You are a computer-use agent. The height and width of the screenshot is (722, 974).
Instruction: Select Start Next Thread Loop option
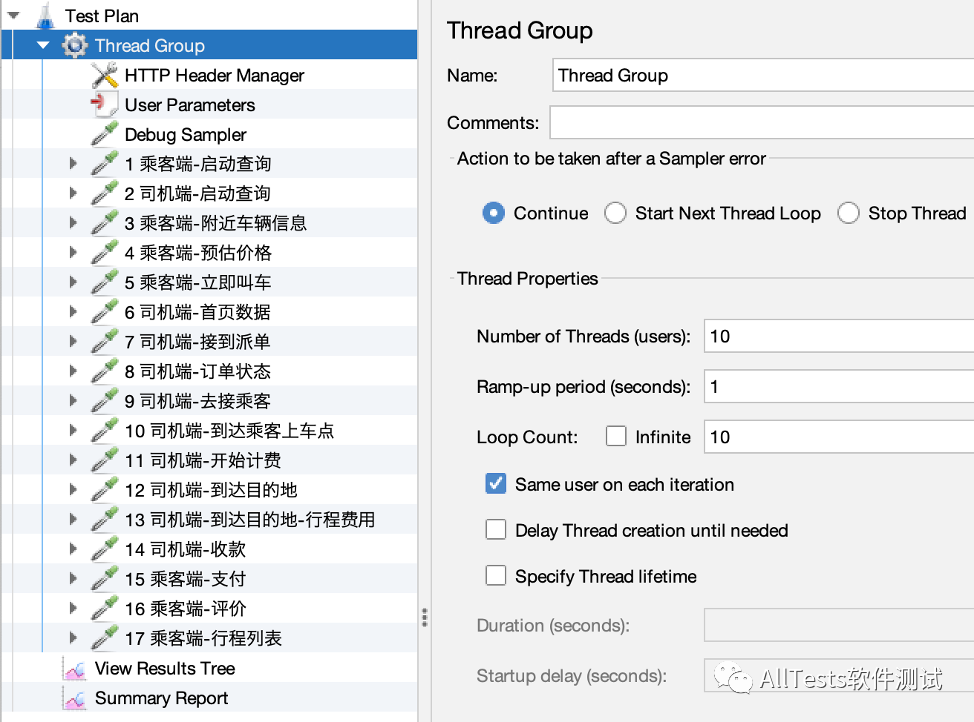(615, 213)
